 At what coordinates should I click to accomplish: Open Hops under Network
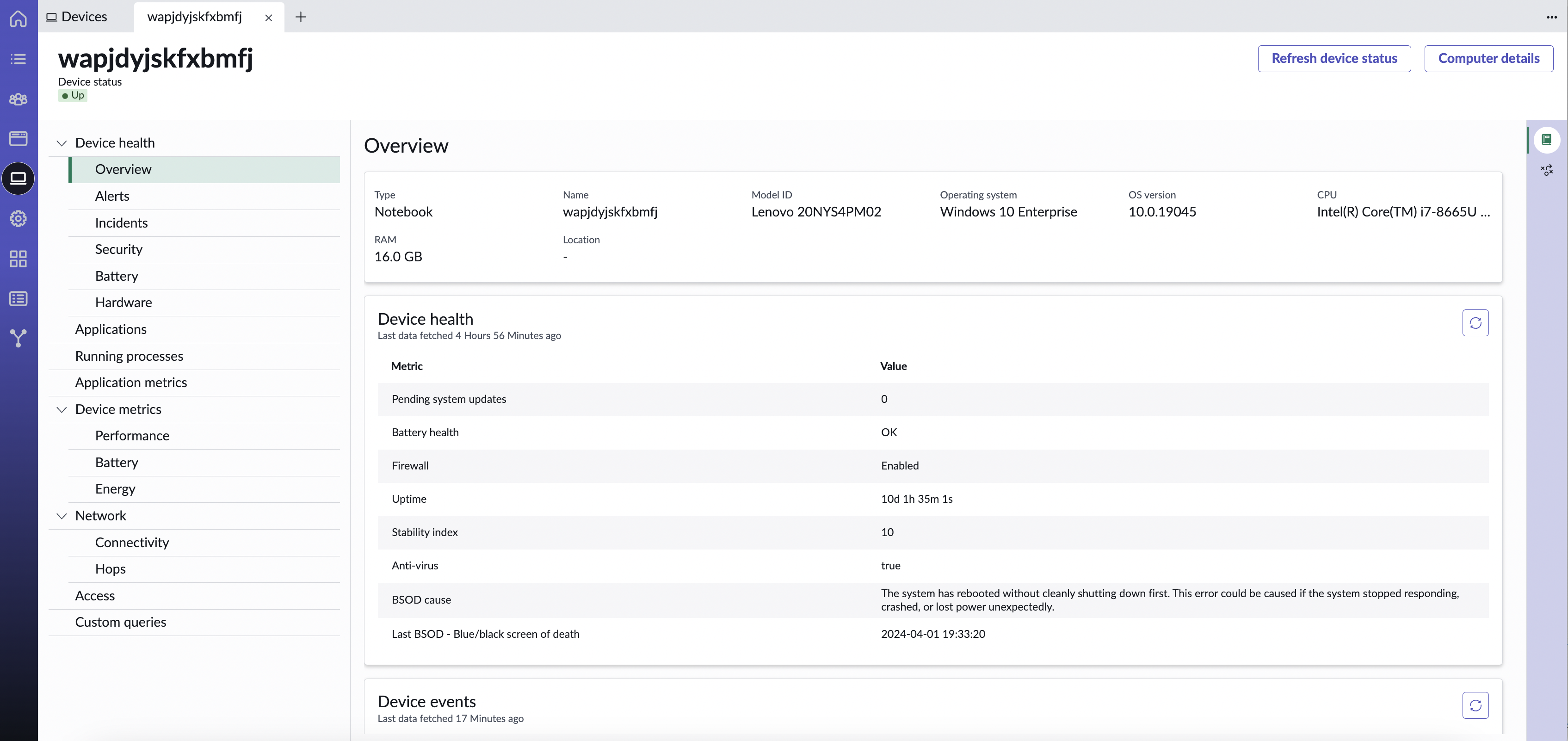pyautogui.click(x=204, y=568)
